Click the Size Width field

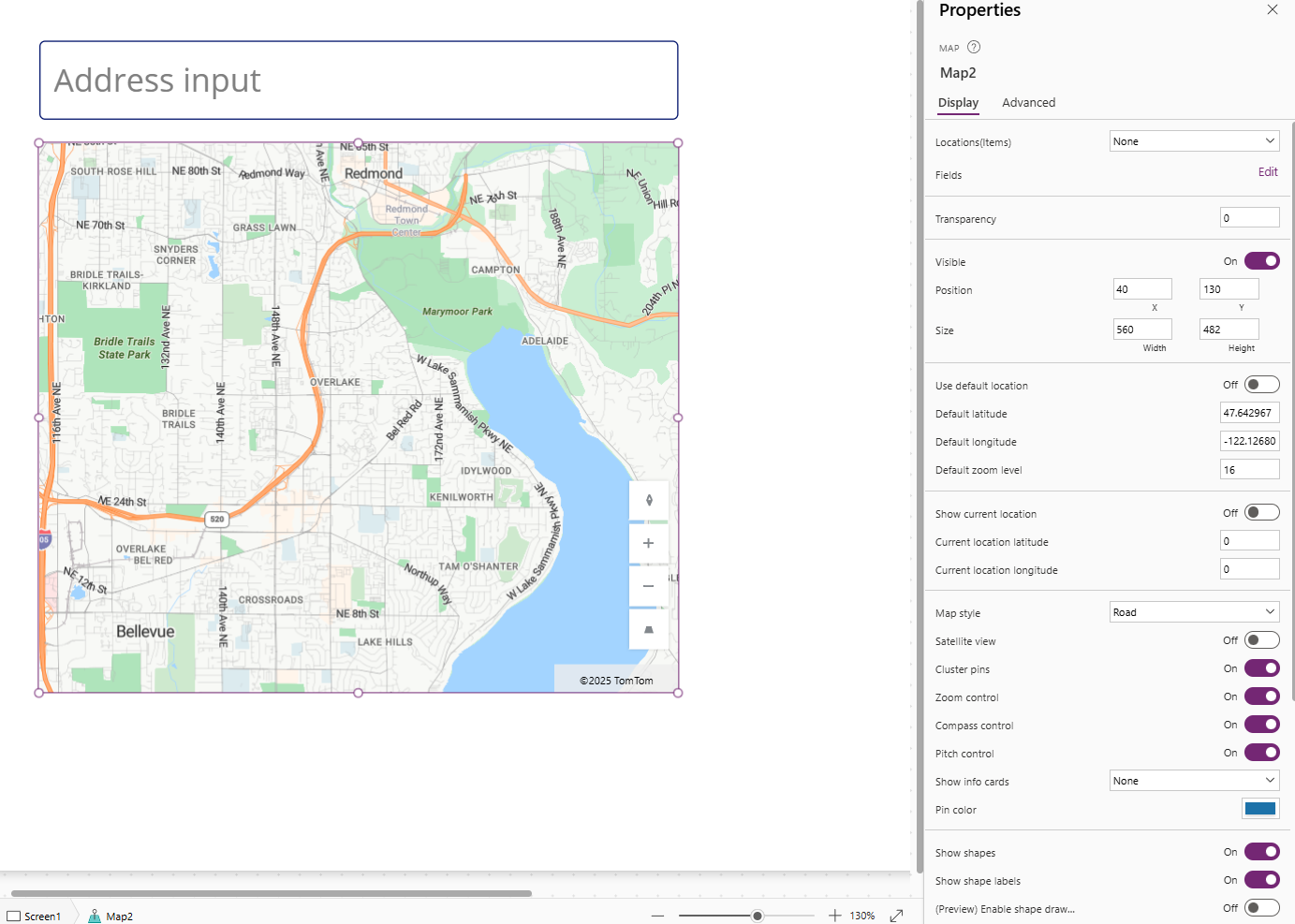(1141, 330)
